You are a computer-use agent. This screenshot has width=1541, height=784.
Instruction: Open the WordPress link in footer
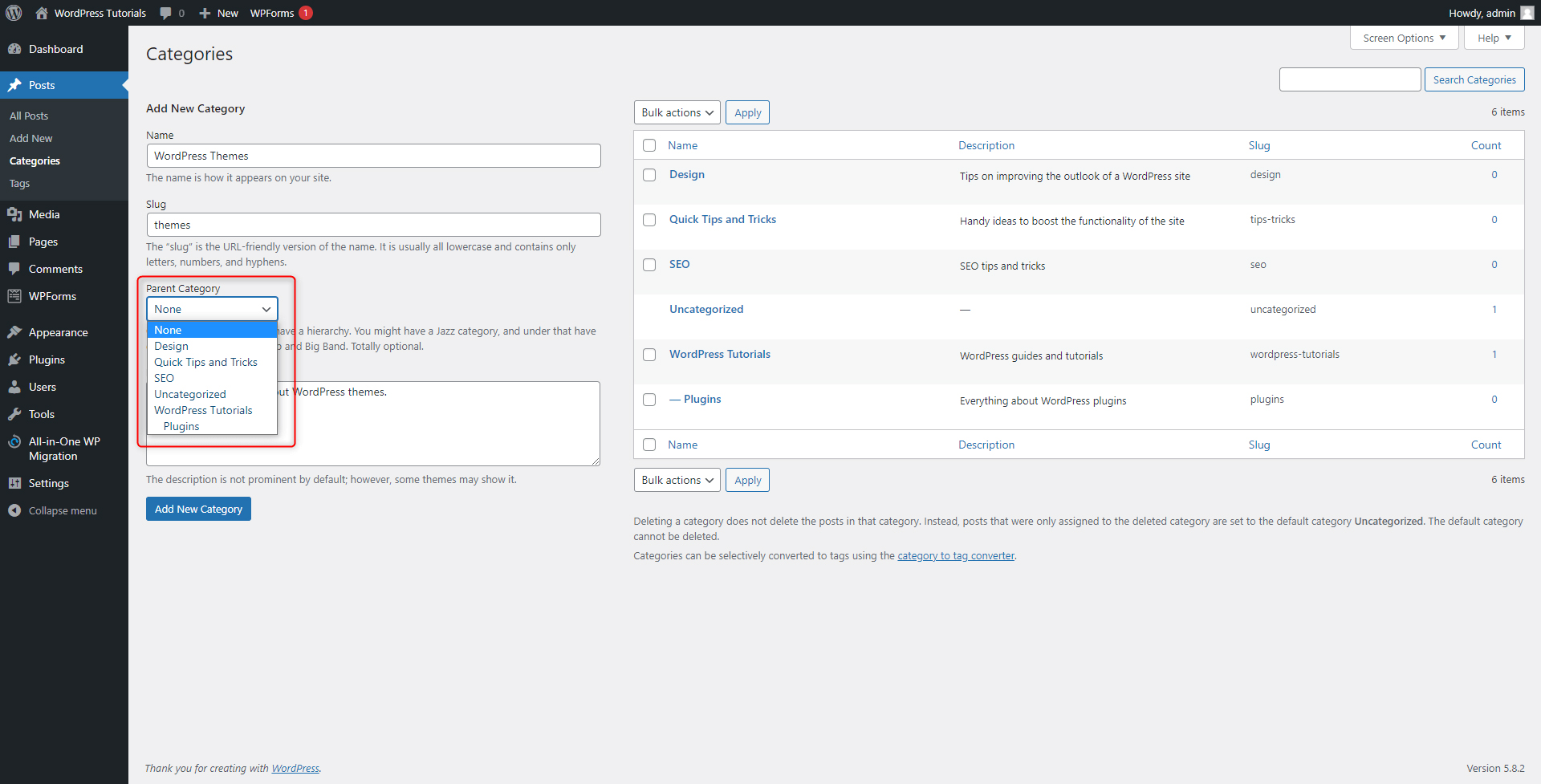coord(295,768)
